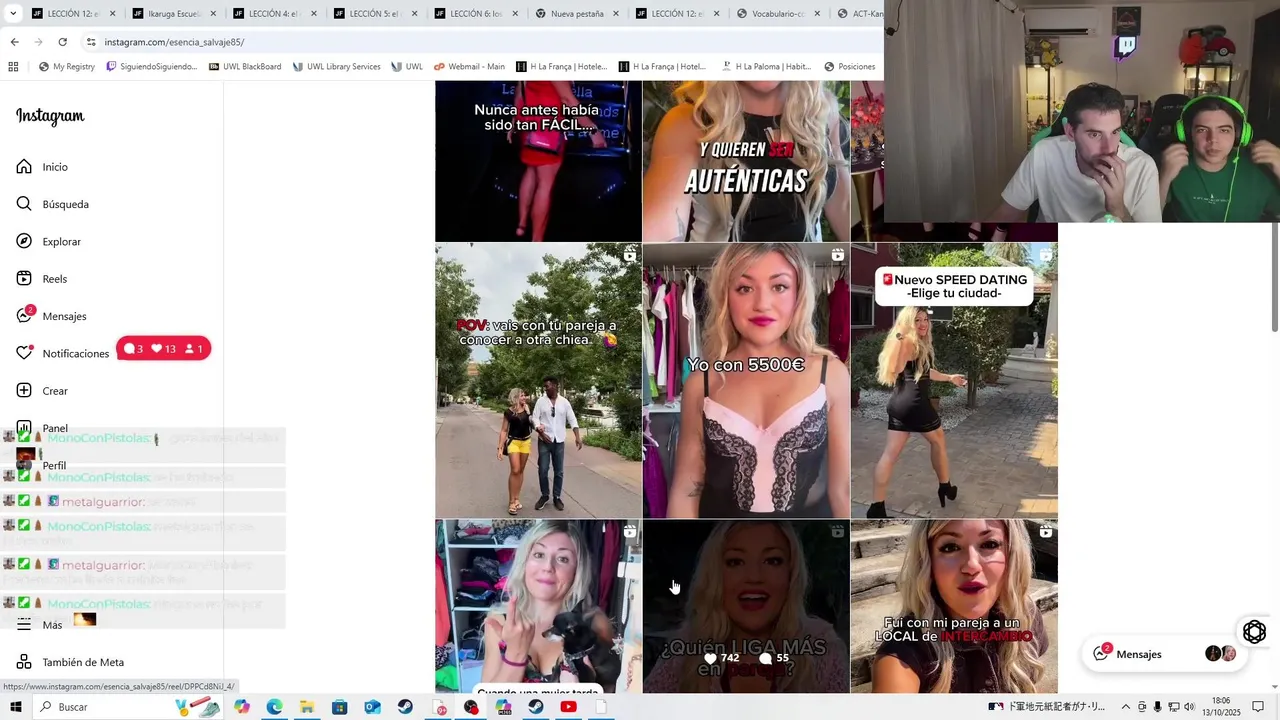Open the Webmail - Main bookmark
The width and height of the screenshot is (1280, 720).
pos(470,67)
